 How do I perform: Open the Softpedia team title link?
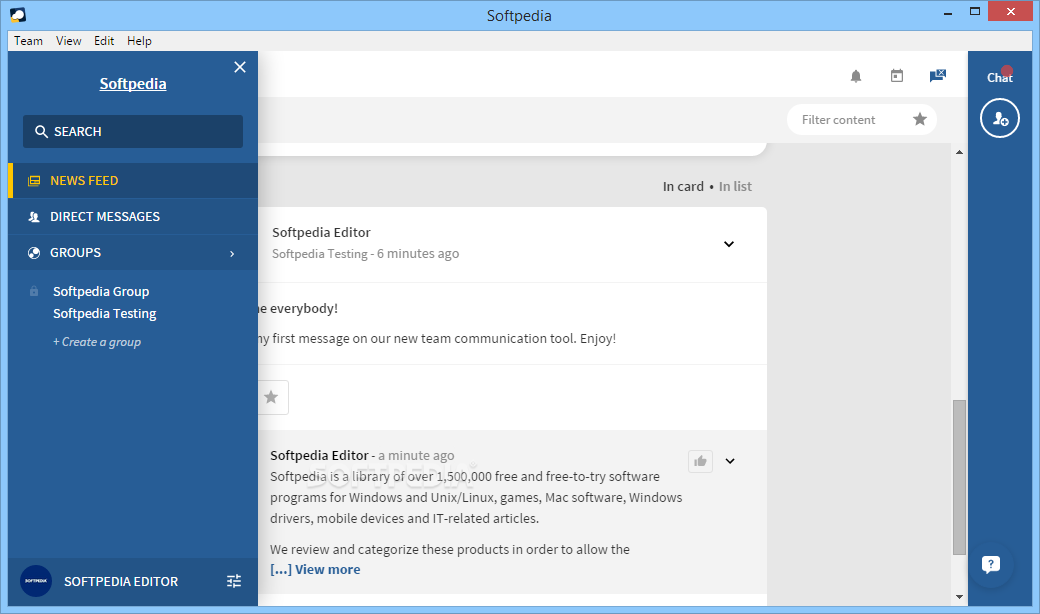click(x=133, y=84)
